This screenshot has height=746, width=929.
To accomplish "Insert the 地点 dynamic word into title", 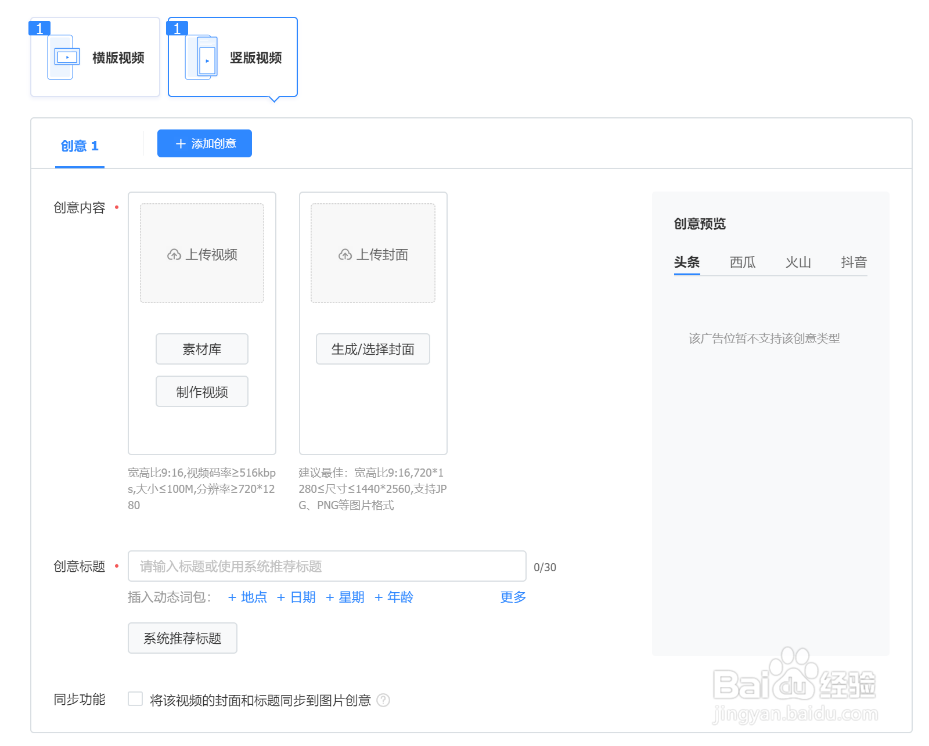I will pos(247,597).
